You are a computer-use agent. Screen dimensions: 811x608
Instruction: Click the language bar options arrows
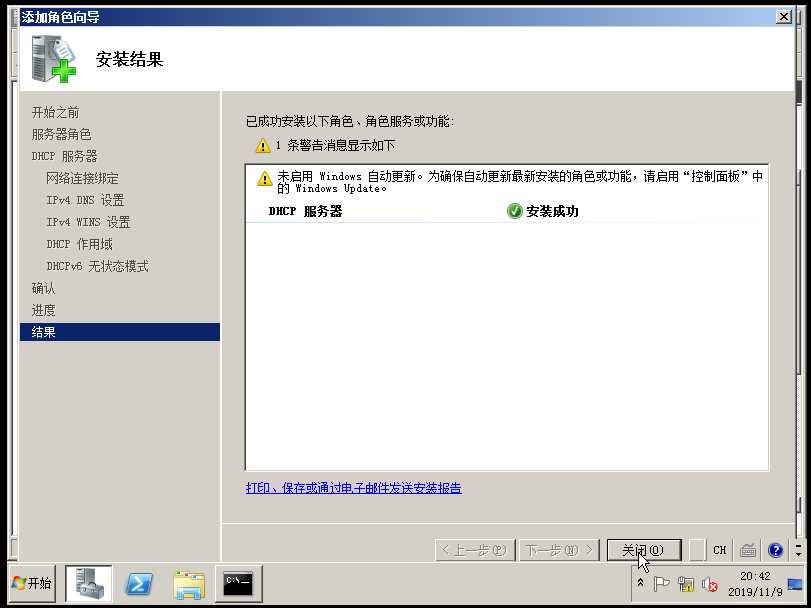coord(799,550)
